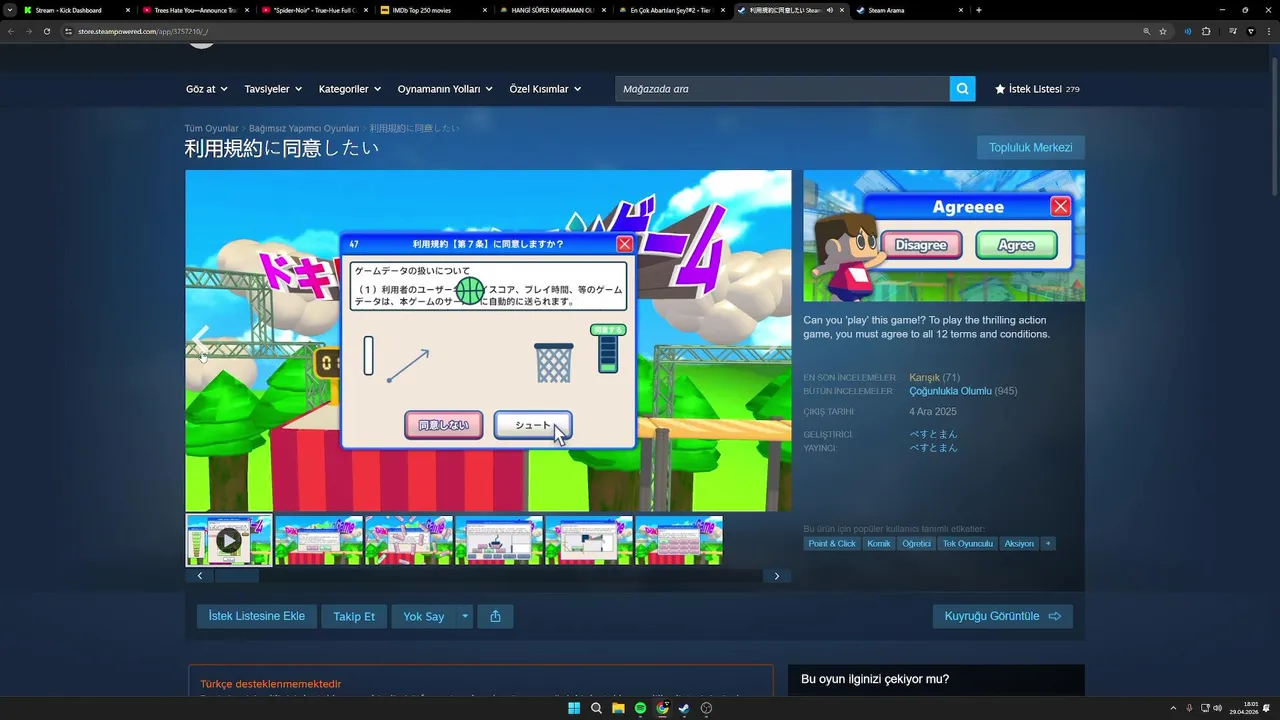Click the Point & Click tag
The height and width of the screenshot is (720, 1280).
pos(832,544)
